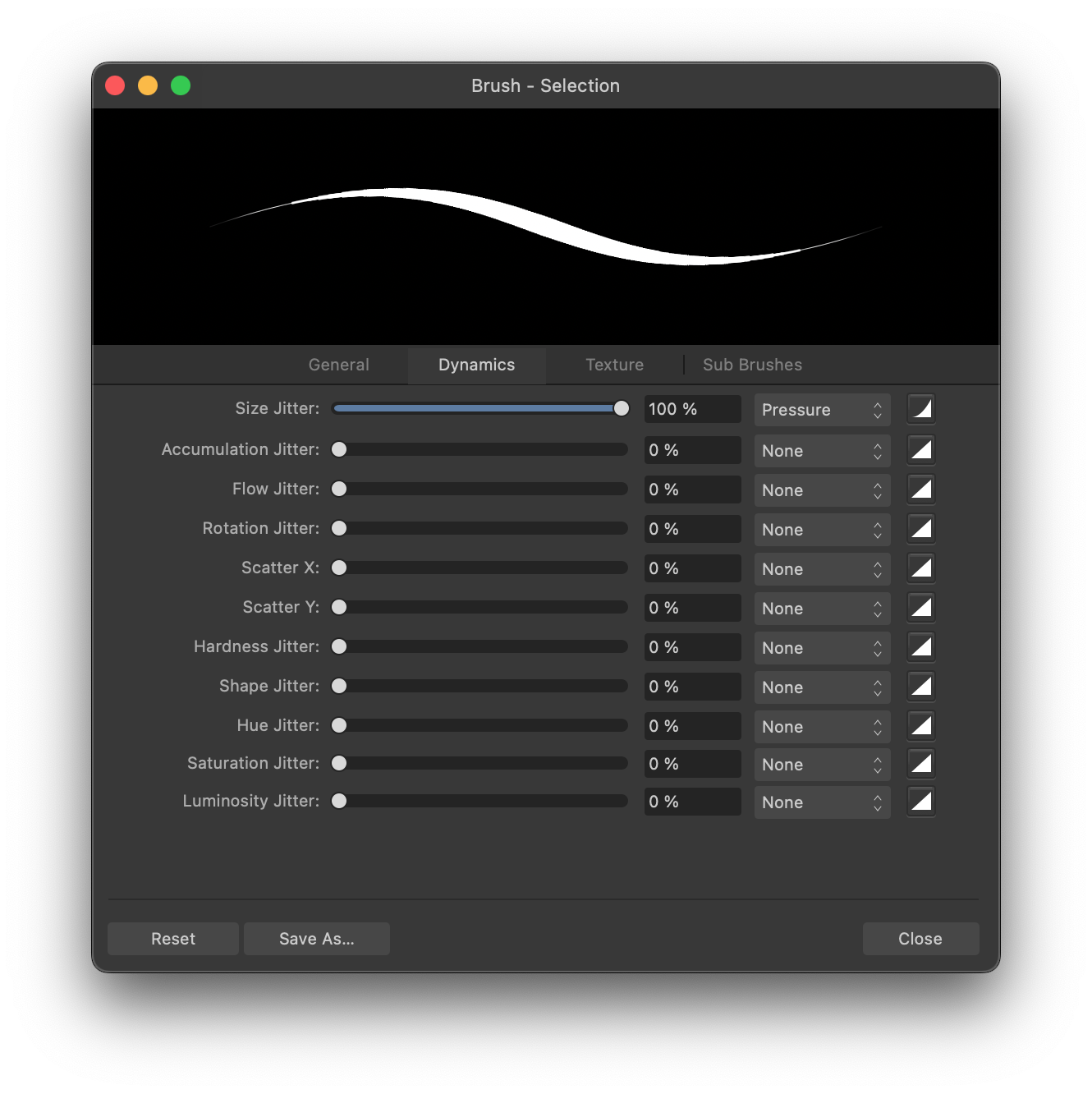The image size is (1092, 1094).
Task: Open the Scatter X response curve icon
Action: (921, 568)
